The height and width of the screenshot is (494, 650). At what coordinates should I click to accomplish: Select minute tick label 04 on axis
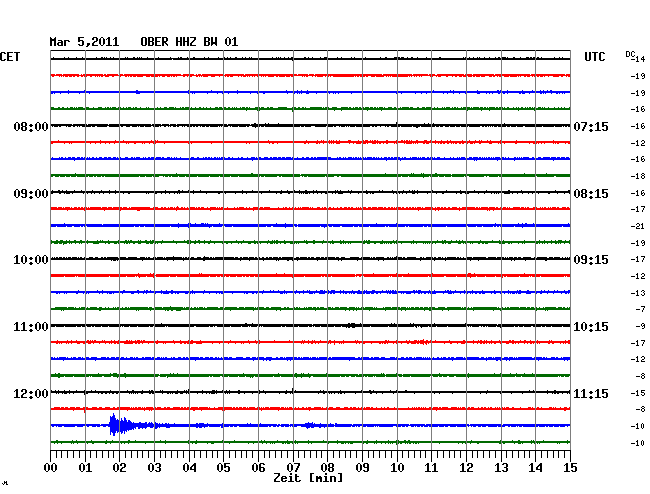[189, 467]
